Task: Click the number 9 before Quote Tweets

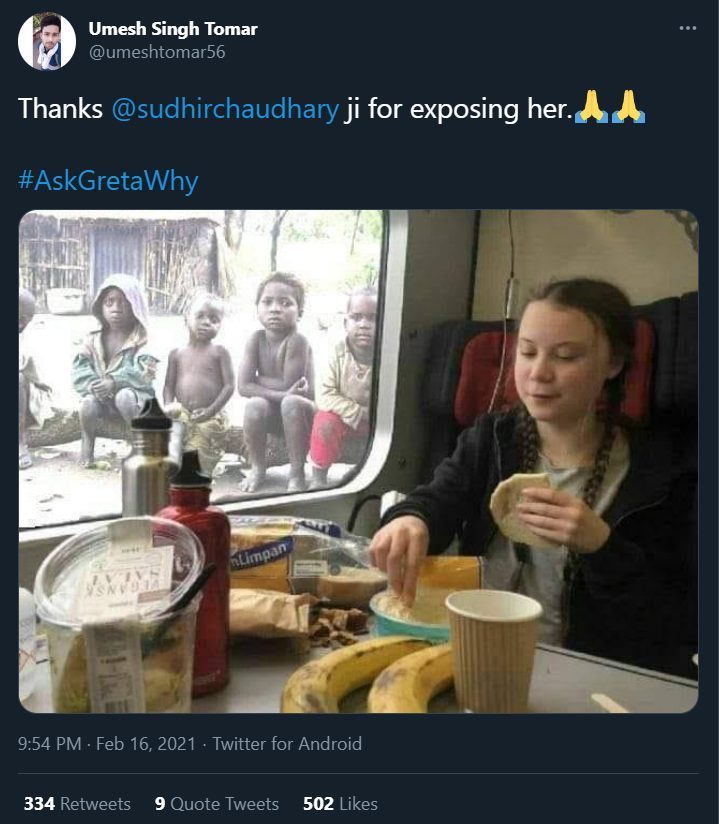Action: (160, 804)
